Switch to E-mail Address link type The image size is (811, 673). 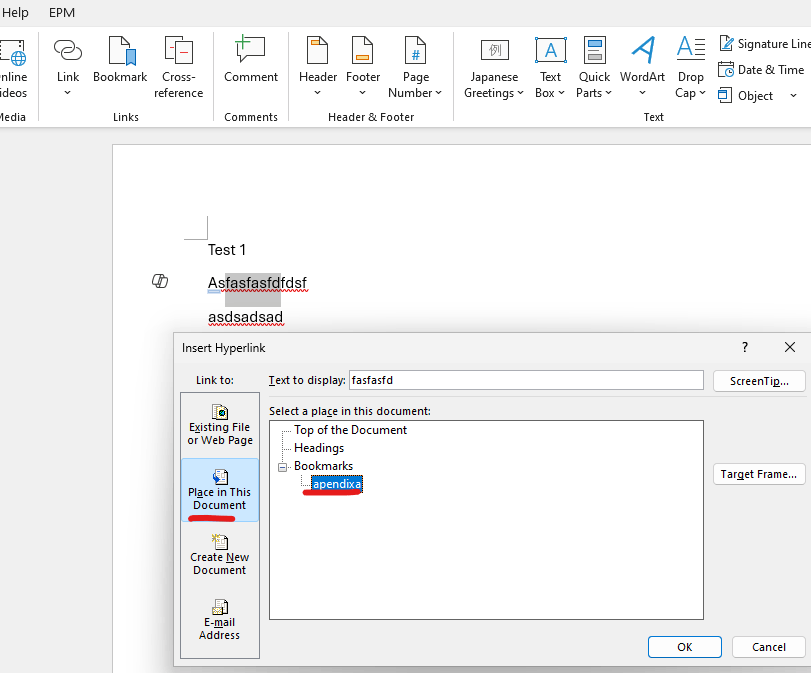(x=219, y=620)
